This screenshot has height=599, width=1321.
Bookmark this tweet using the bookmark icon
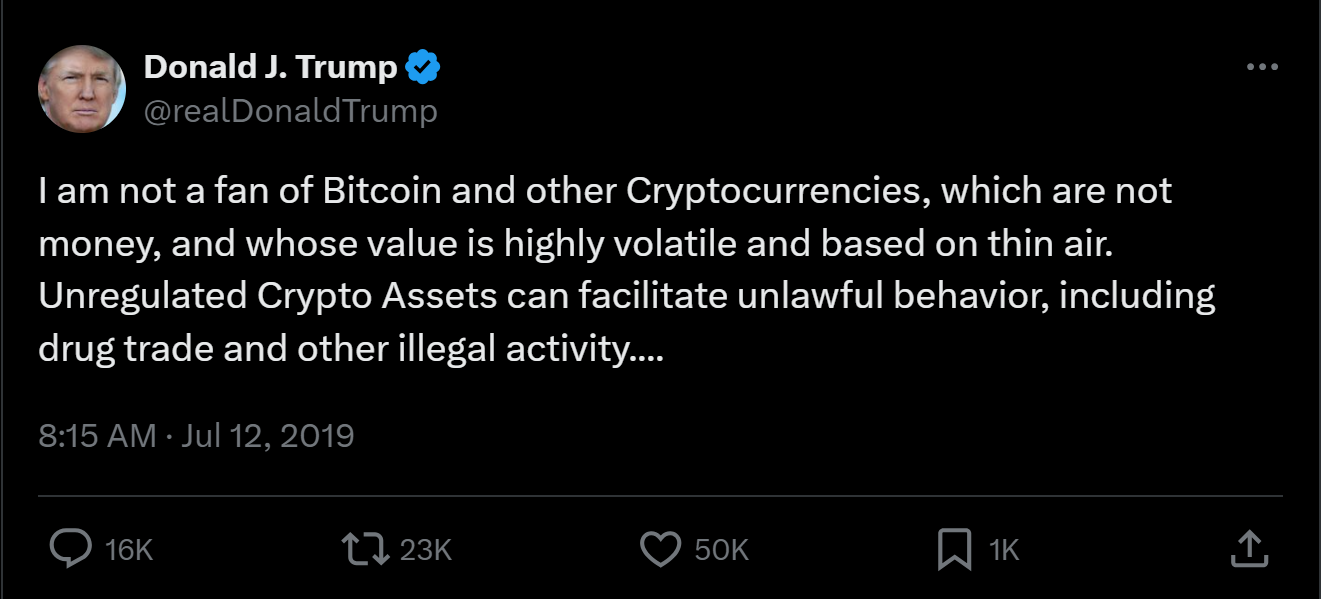point(955,549)
